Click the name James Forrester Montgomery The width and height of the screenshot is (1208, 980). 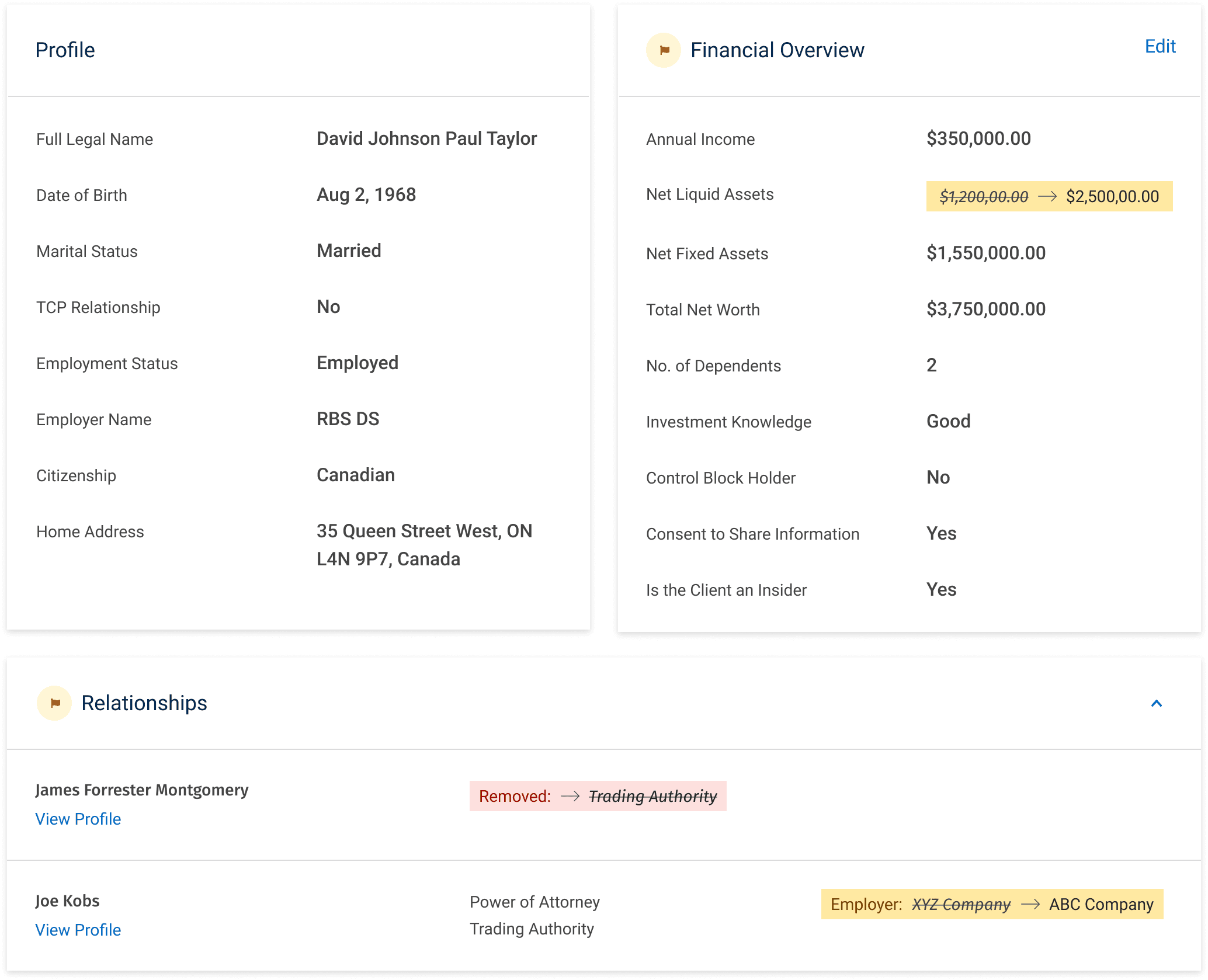(142, 790)
